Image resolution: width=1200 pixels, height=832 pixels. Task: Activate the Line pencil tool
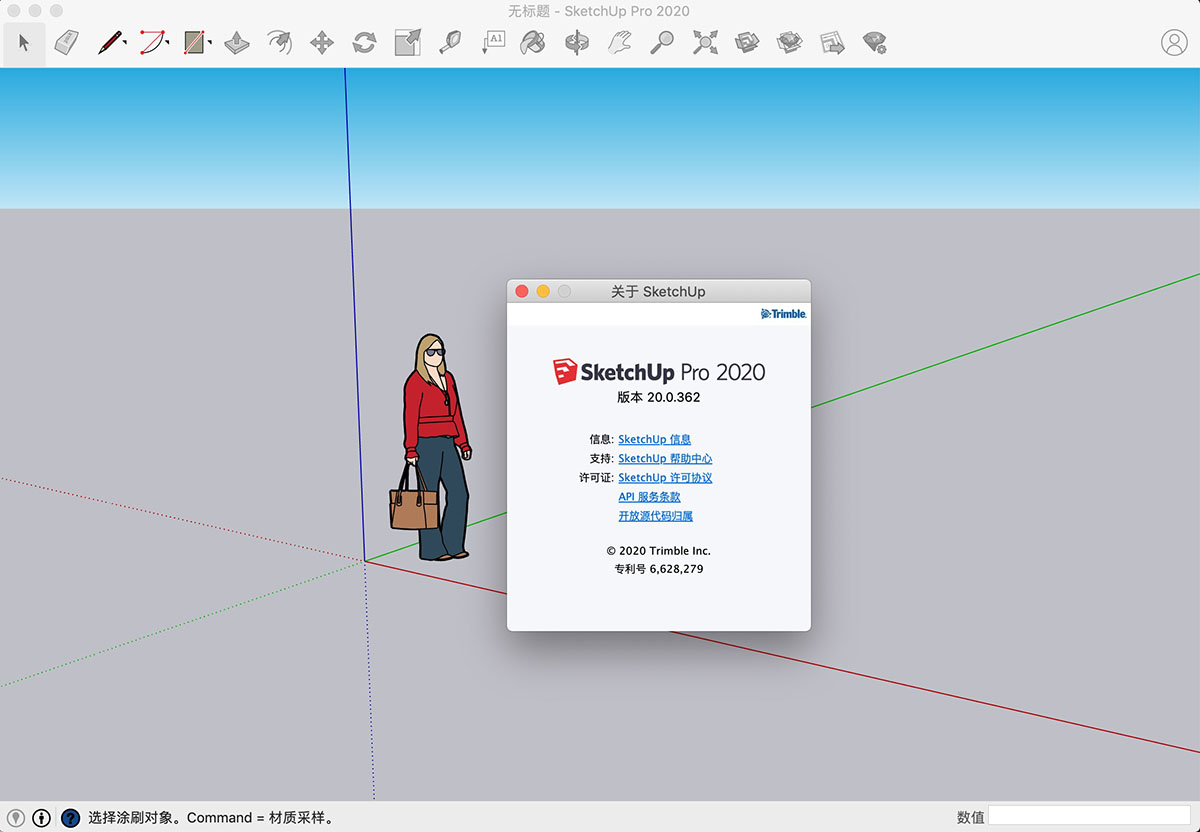109,43
